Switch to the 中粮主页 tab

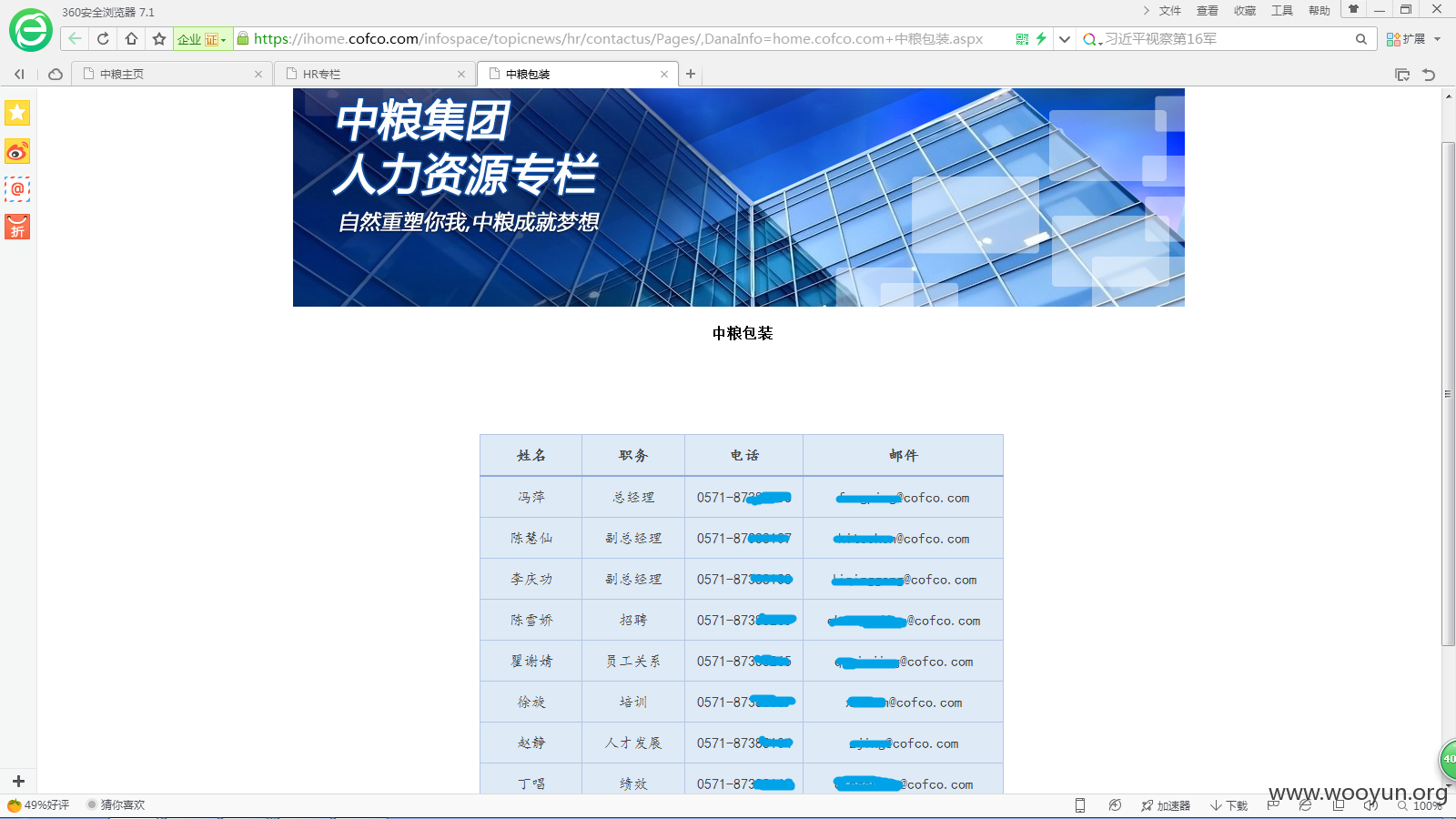tap(172, 75)
